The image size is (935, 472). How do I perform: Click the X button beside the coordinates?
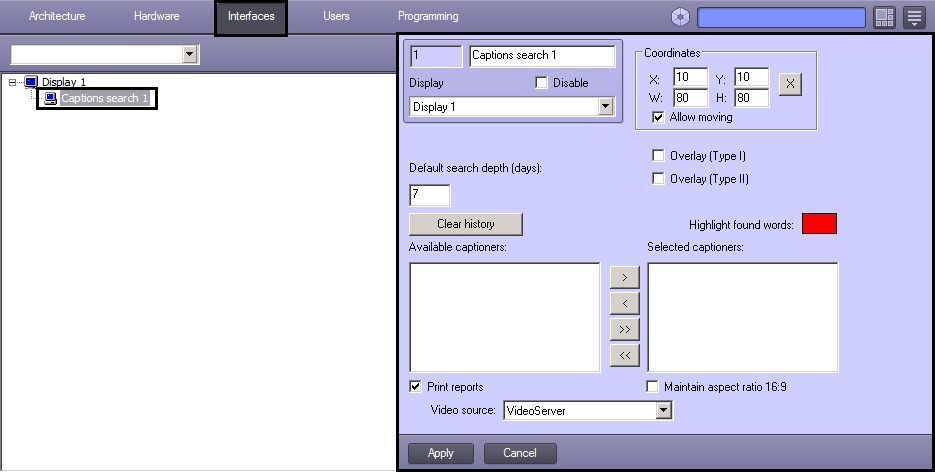pos(790,84)
